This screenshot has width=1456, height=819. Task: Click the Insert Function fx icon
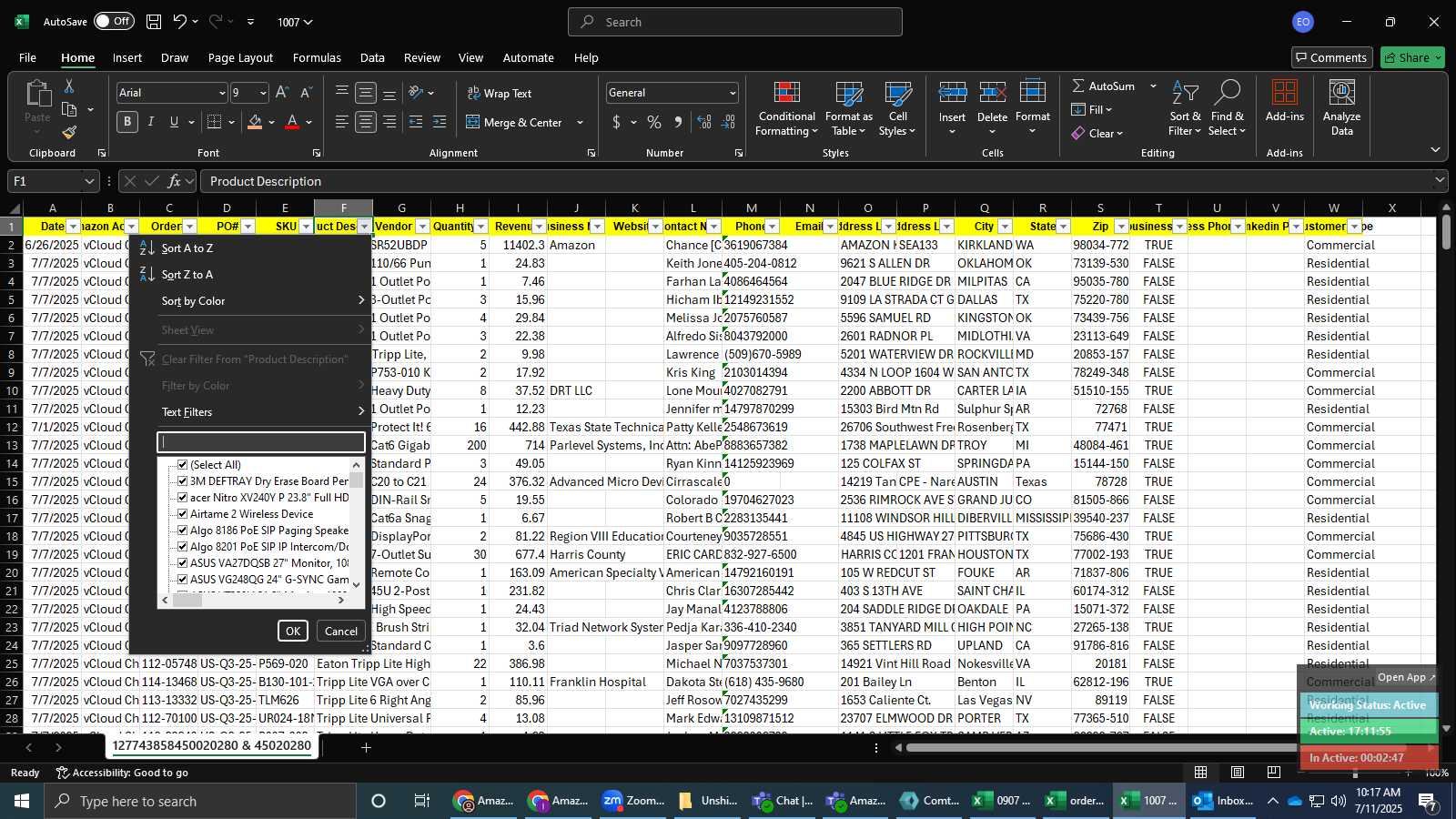(175, 181)
